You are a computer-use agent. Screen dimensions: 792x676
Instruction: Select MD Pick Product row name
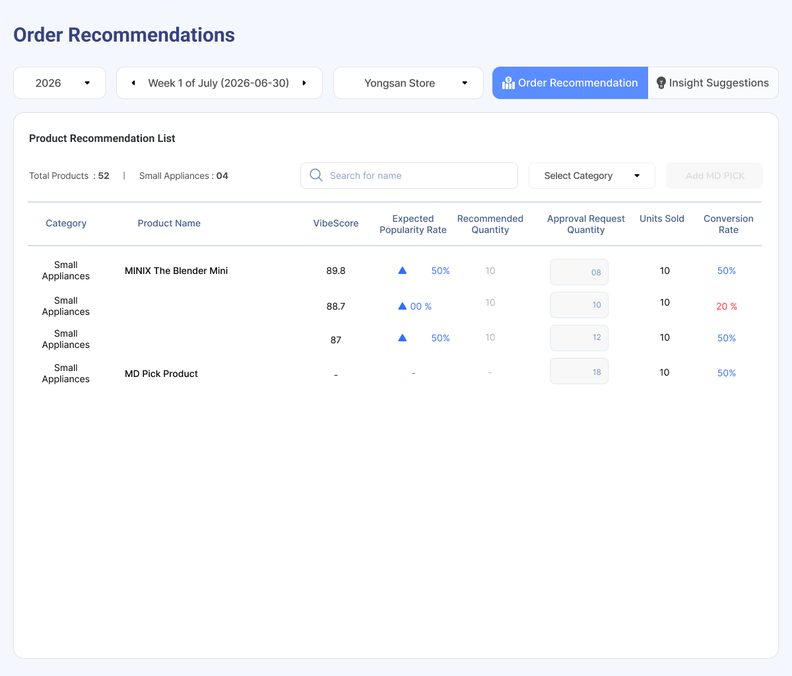pyautogui.click(x=161, y=373)
